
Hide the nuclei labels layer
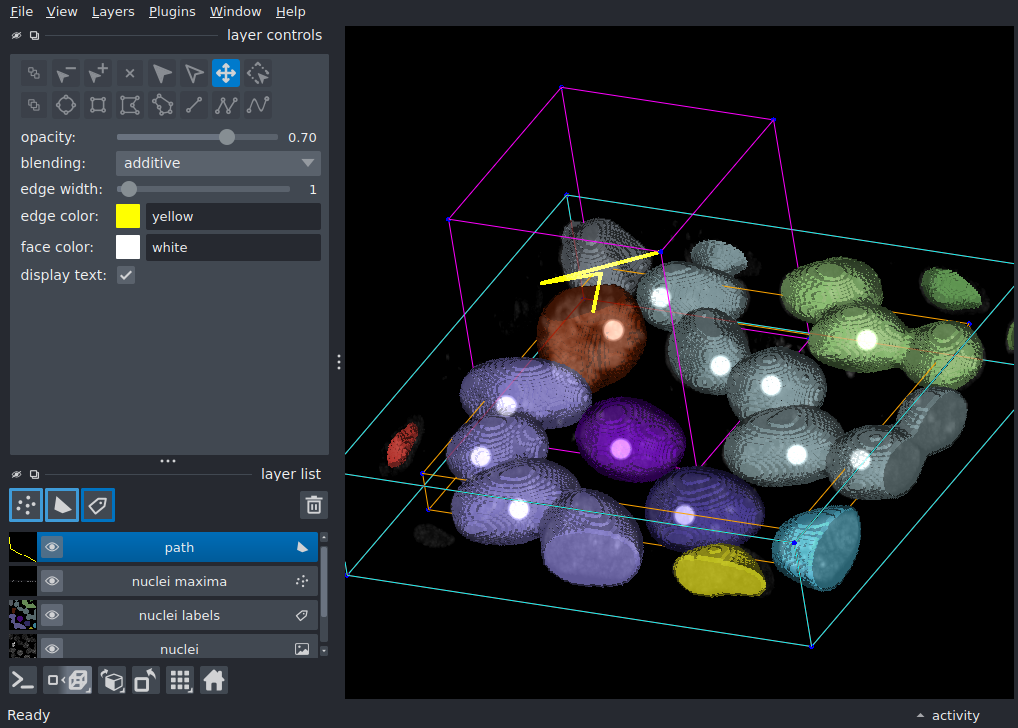pyautogui.click(x=52, y=614)
